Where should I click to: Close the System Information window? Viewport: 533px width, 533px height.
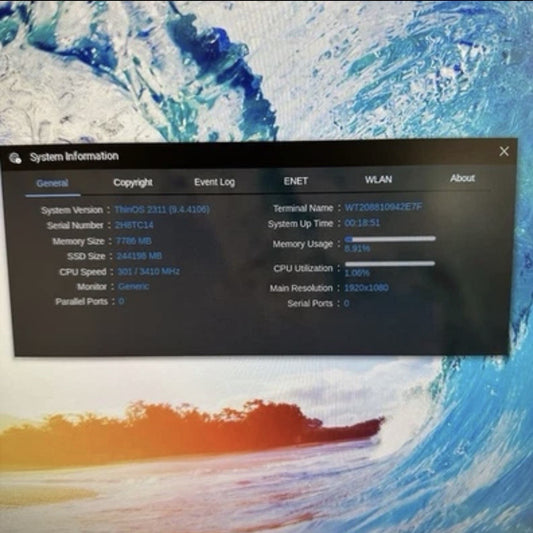[x=504, y=151]
